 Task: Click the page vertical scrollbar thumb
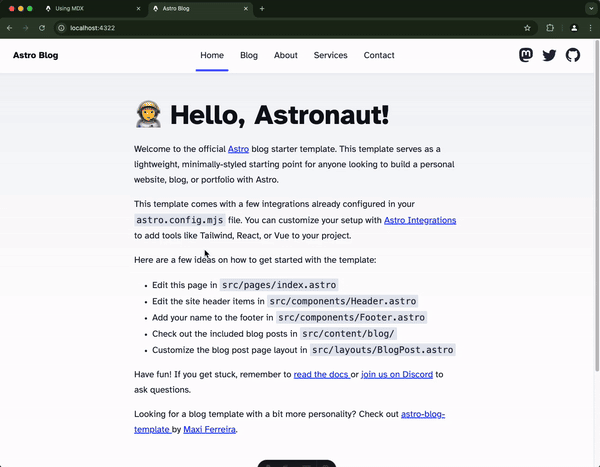click(x=597, y=205)
